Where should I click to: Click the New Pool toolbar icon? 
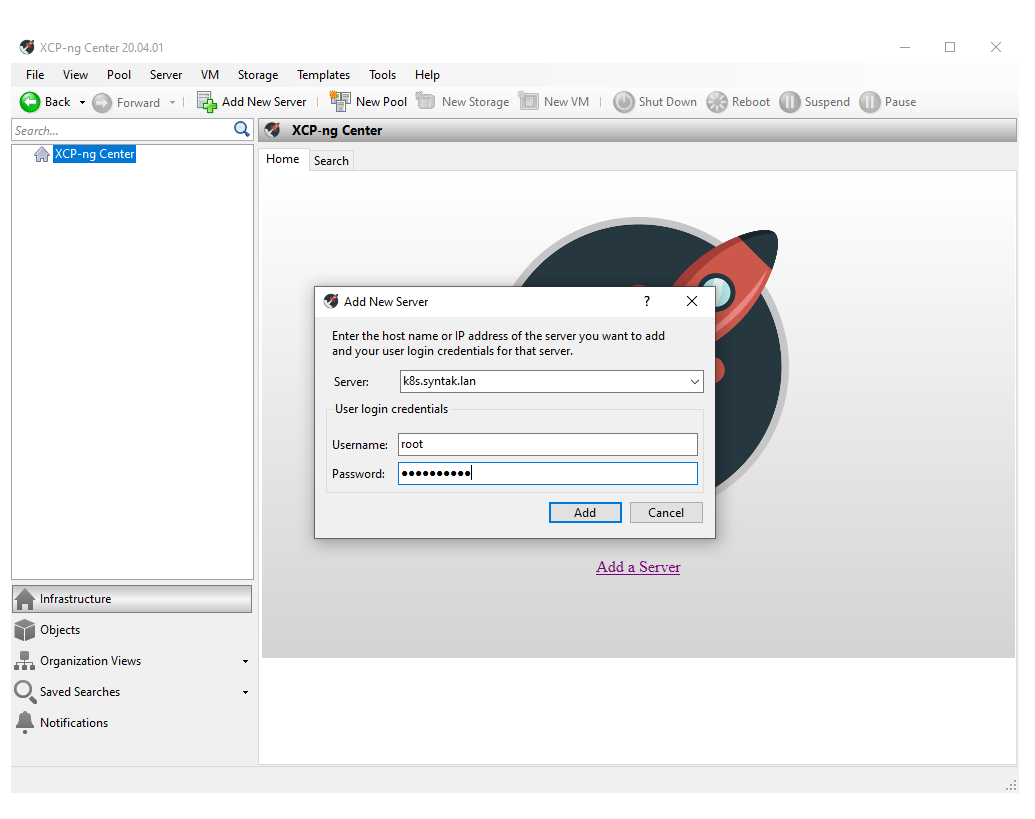(x=341, y=102)
